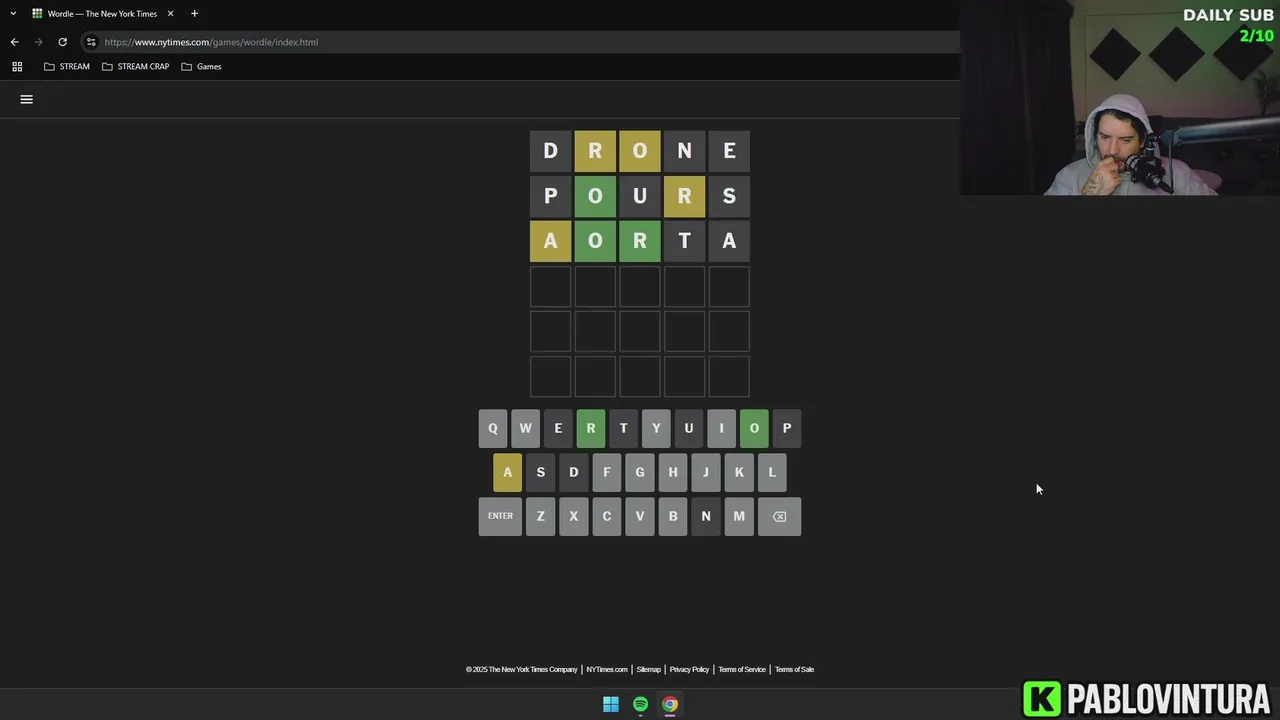The height and width of the screenshot is (720, 1280).
Task: Tap the V key on Wordle keyboard
Action: [x=639, y=516]
